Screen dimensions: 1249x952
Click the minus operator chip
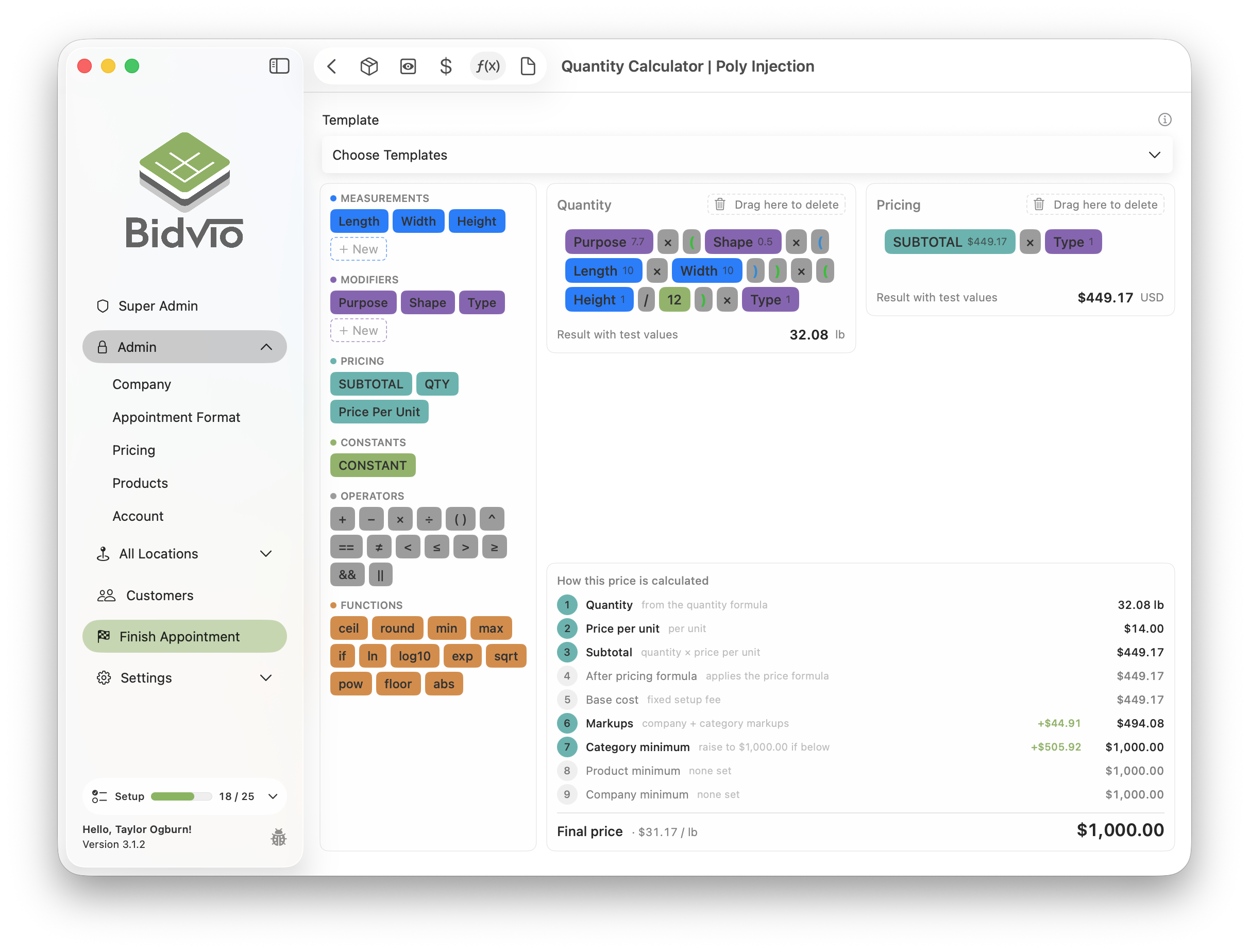tap(371, 519)
